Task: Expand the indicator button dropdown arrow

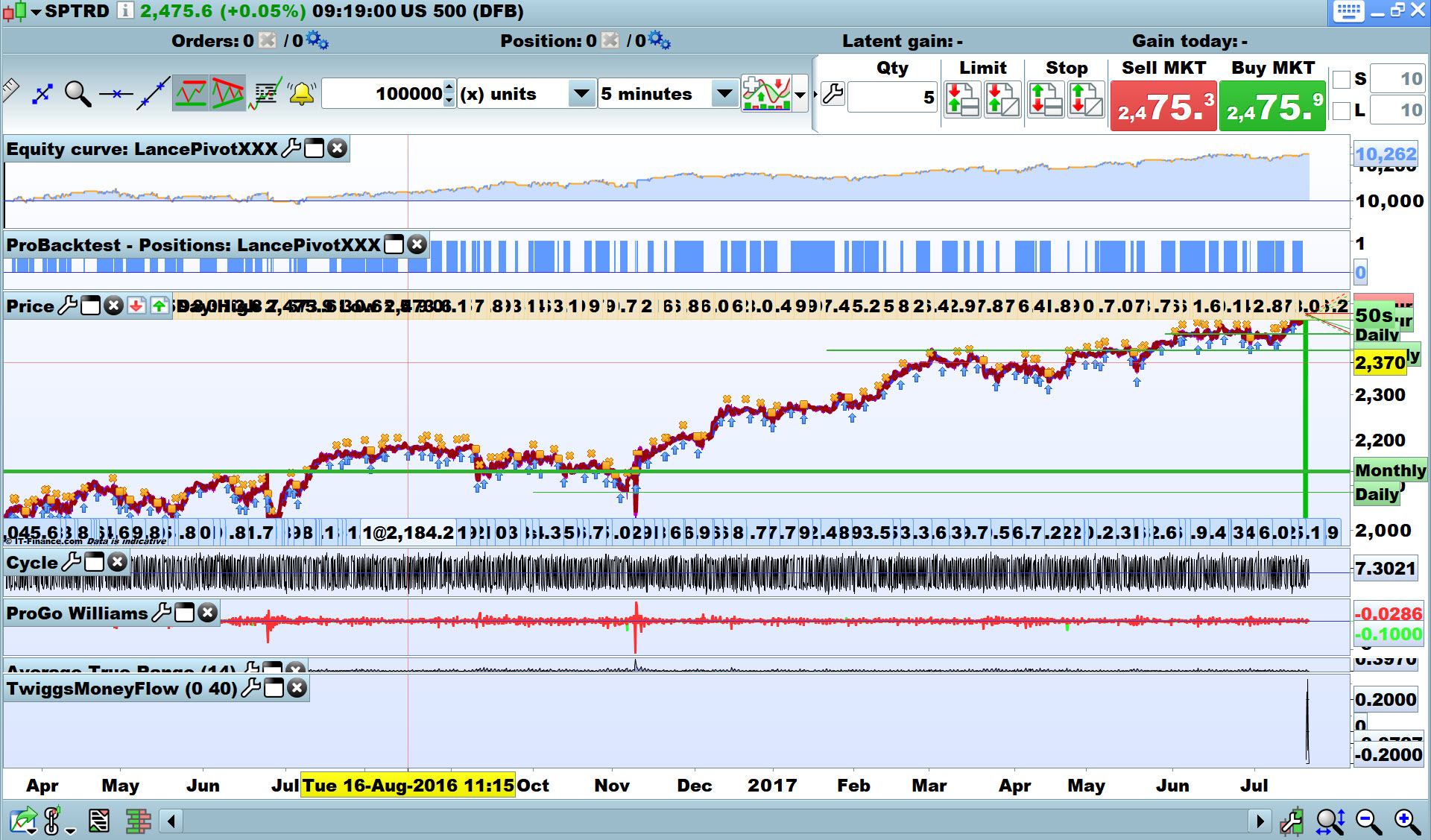Action: point(800,95)
